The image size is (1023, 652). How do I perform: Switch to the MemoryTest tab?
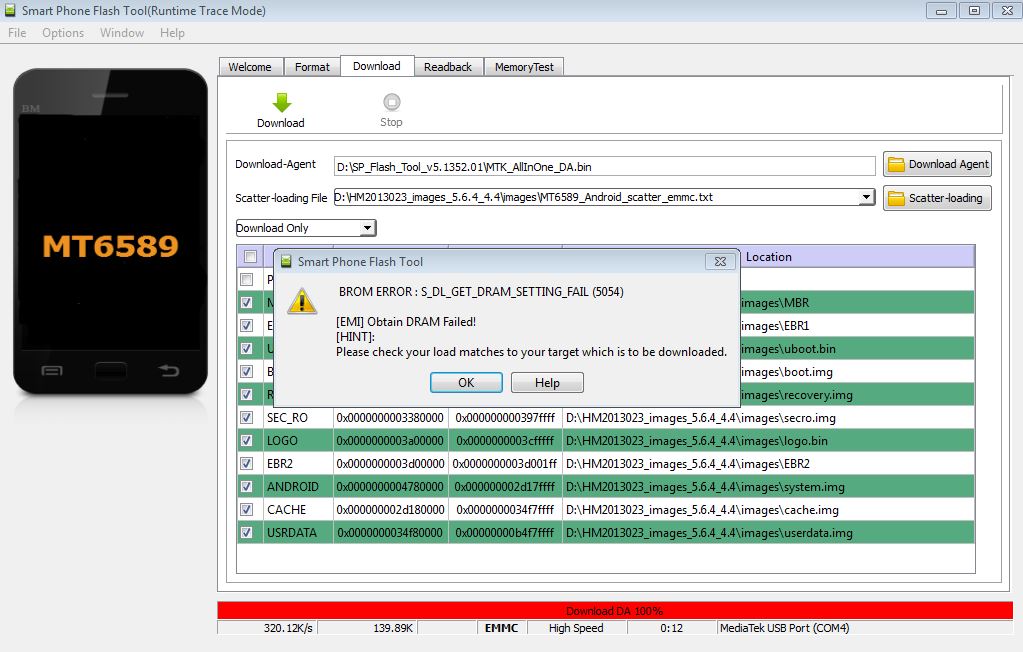[526, 67]
